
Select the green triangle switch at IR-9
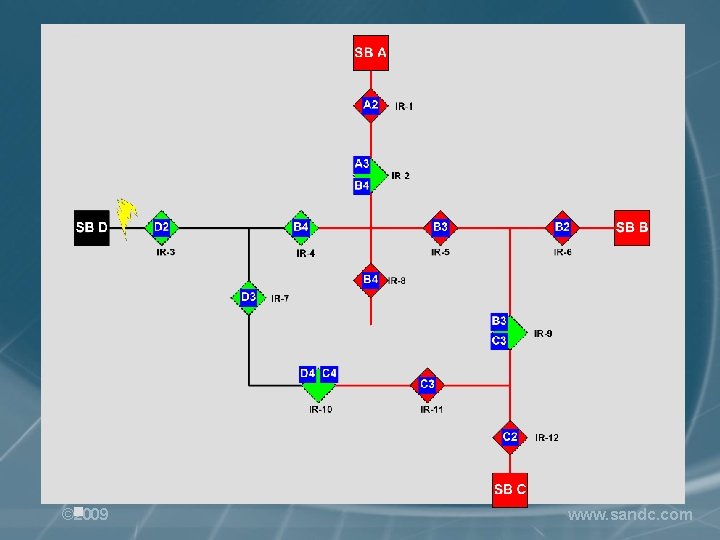(518, 332)
